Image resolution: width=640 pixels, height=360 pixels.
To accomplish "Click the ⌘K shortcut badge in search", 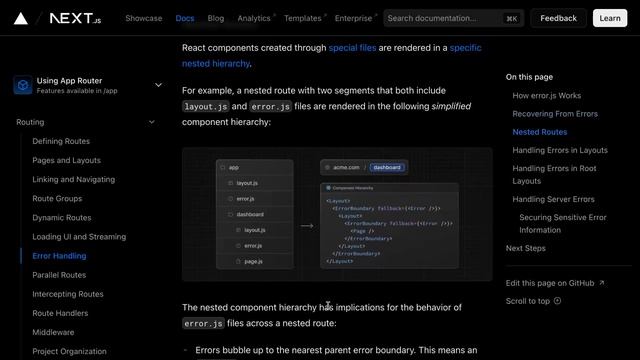I will (511, 18).
